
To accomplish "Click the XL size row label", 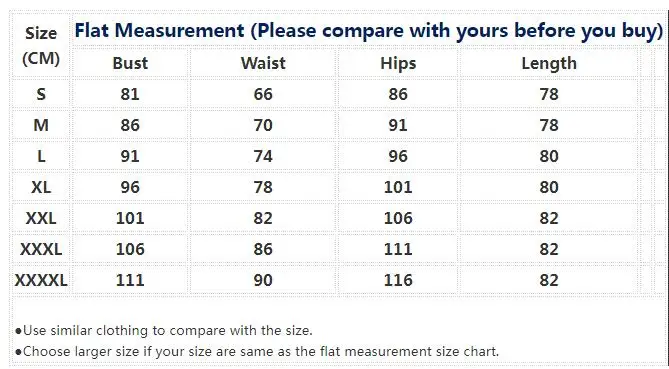I will point(41,187).
